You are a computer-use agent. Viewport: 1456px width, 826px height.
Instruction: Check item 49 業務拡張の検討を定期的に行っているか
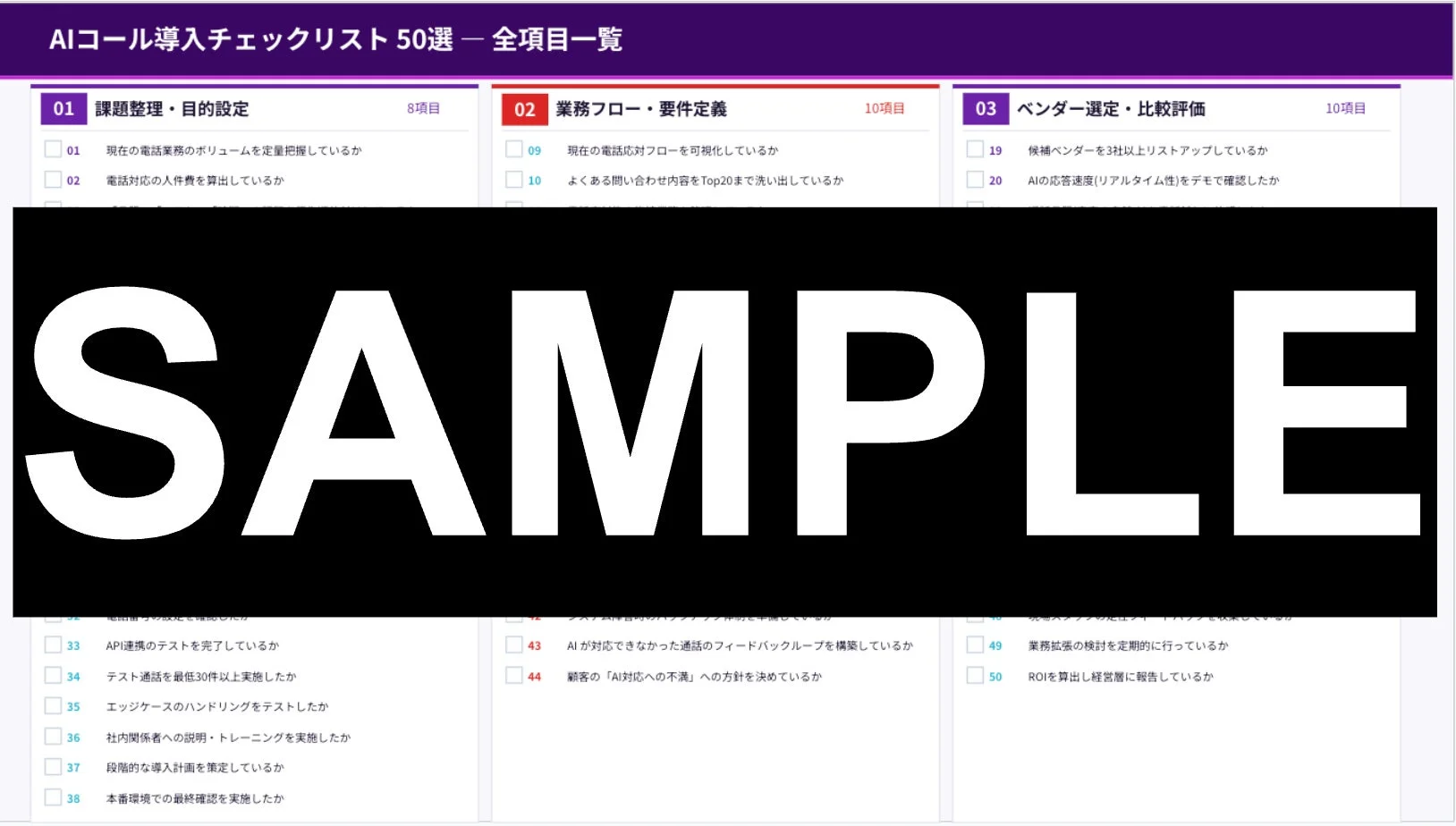975,645
